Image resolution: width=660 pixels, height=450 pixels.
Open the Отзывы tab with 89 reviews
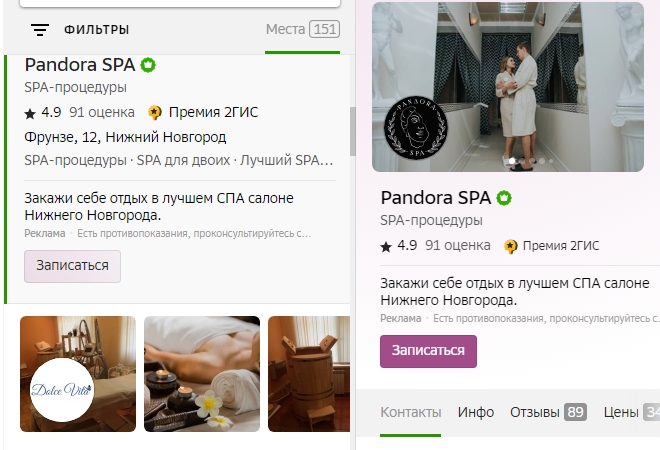(x=548, y=412)
